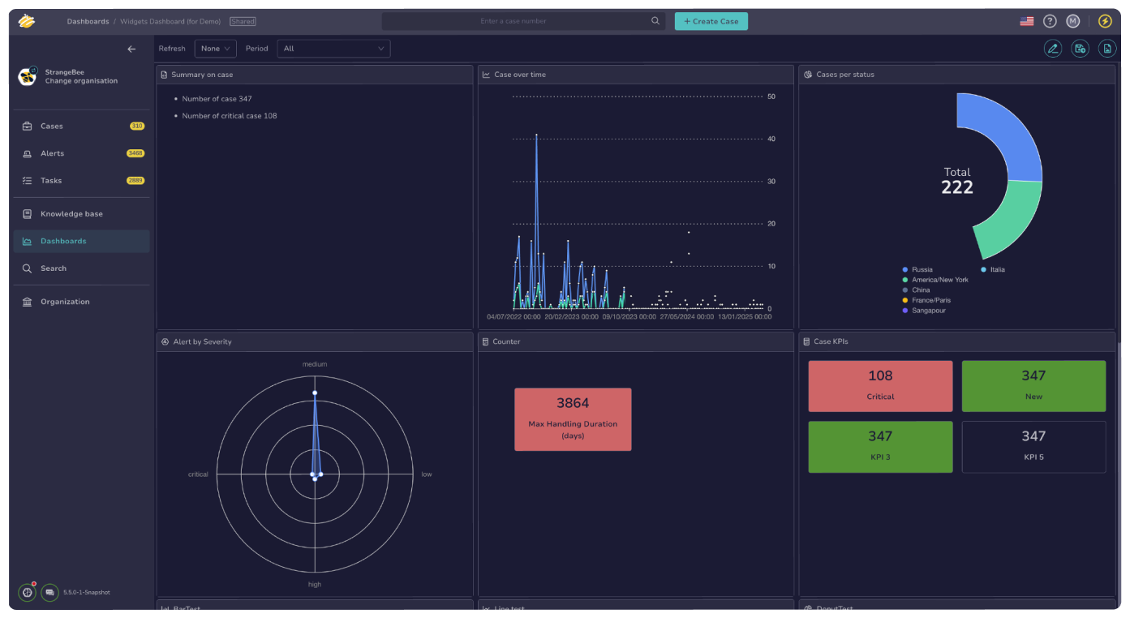
Task: Click the 'high' radar axis label
Action: pyautogui.click(x=314, y=584)
